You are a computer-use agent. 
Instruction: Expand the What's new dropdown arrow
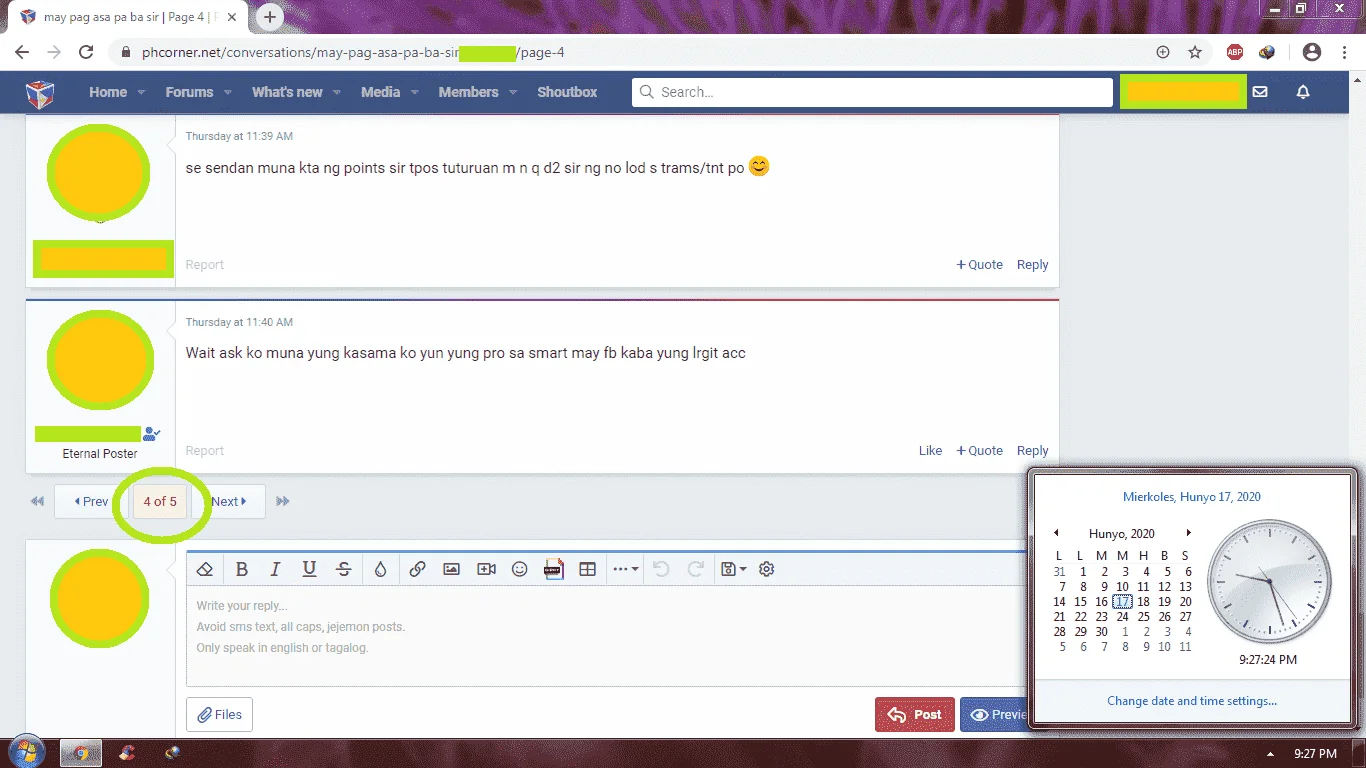(x=336, y=92)
